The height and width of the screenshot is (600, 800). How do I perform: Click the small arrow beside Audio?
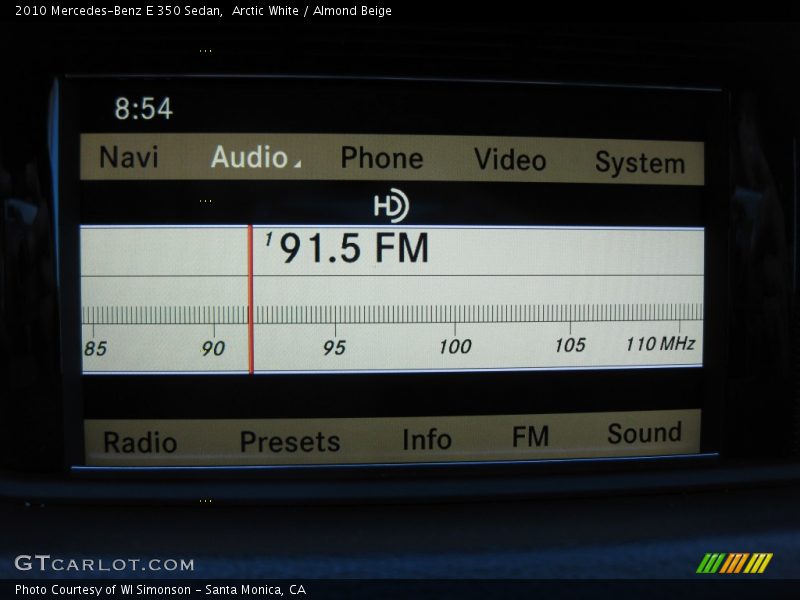(x=297, y=163)
